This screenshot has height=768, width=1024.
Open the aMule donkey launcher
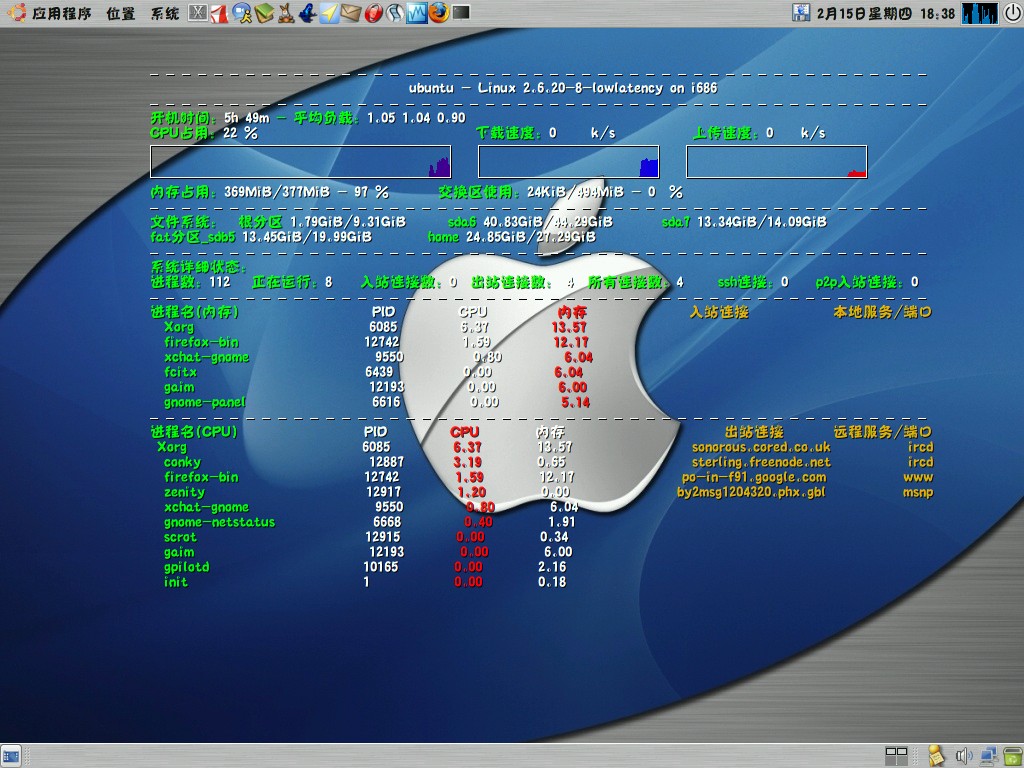pyautogui.click(x=286, y=13)
